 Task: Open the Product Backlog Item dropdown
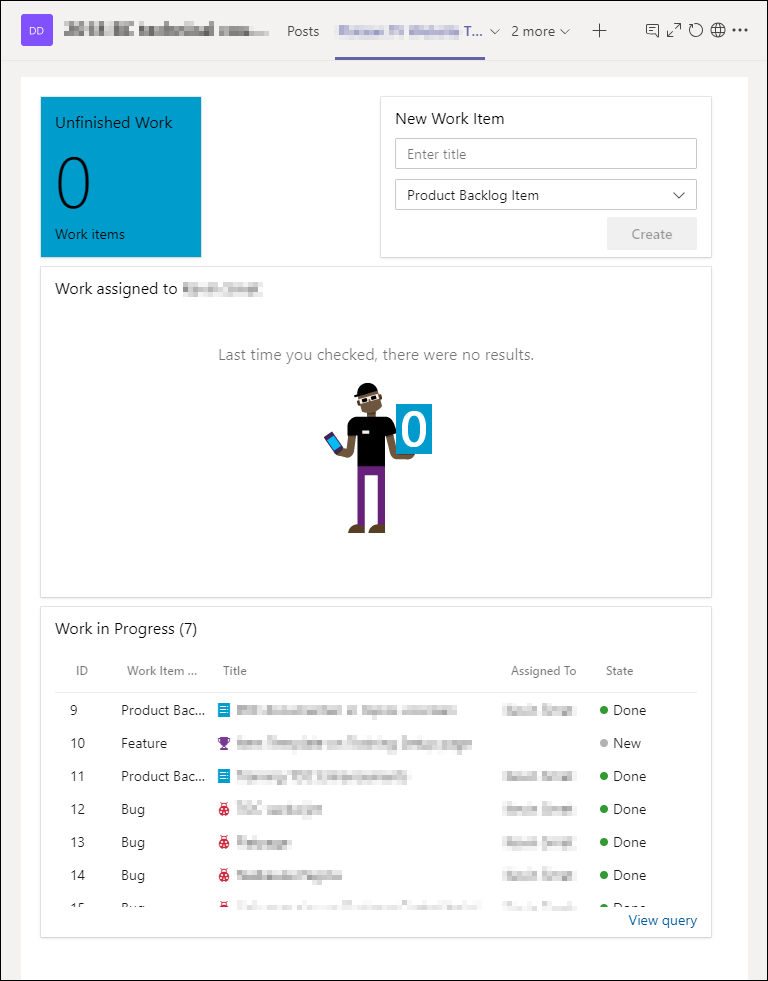click(x=546, y=195)
